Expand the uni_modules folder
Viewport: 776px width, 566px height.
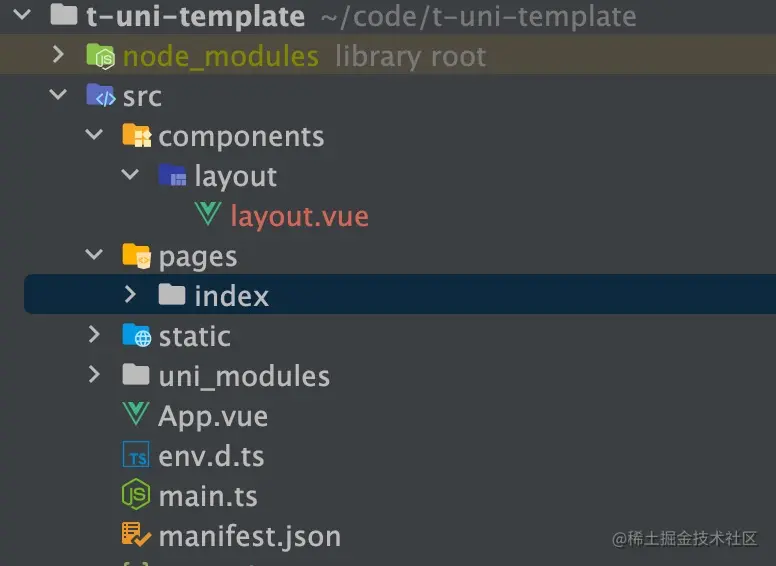click(x=94, y=375)
